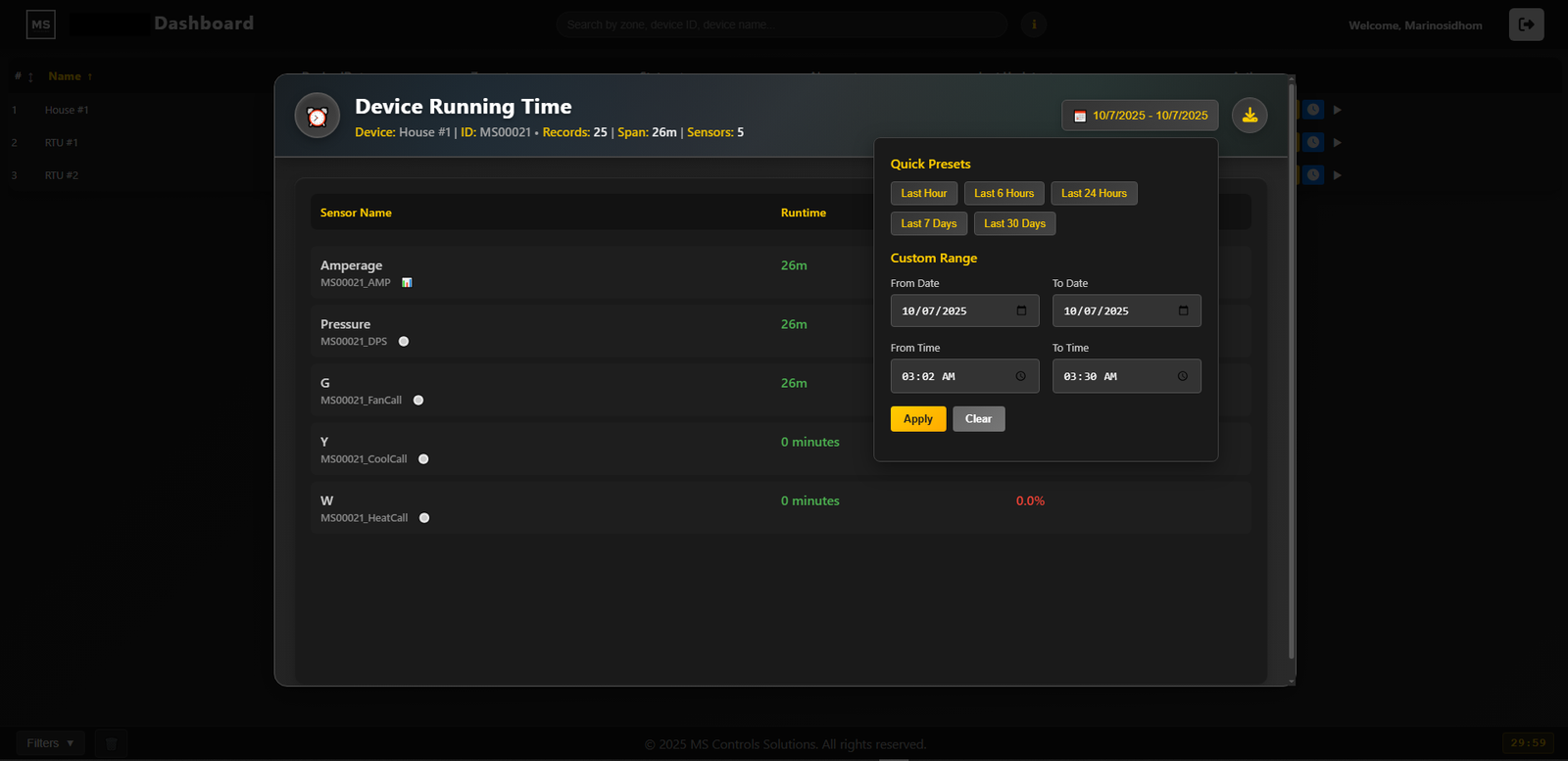Click the download icon in Device Running Time header
The image size is (1568, 761).
click(x=1249, y=115)
